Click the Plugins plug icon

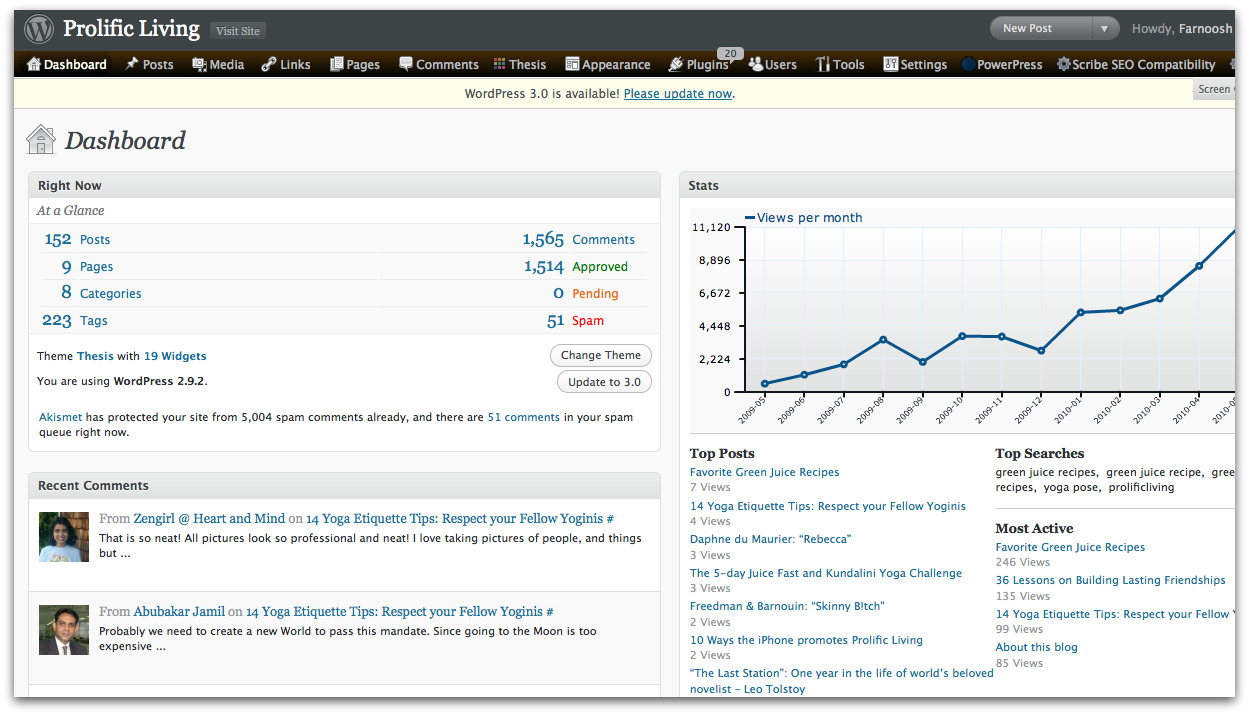point(676,64)
